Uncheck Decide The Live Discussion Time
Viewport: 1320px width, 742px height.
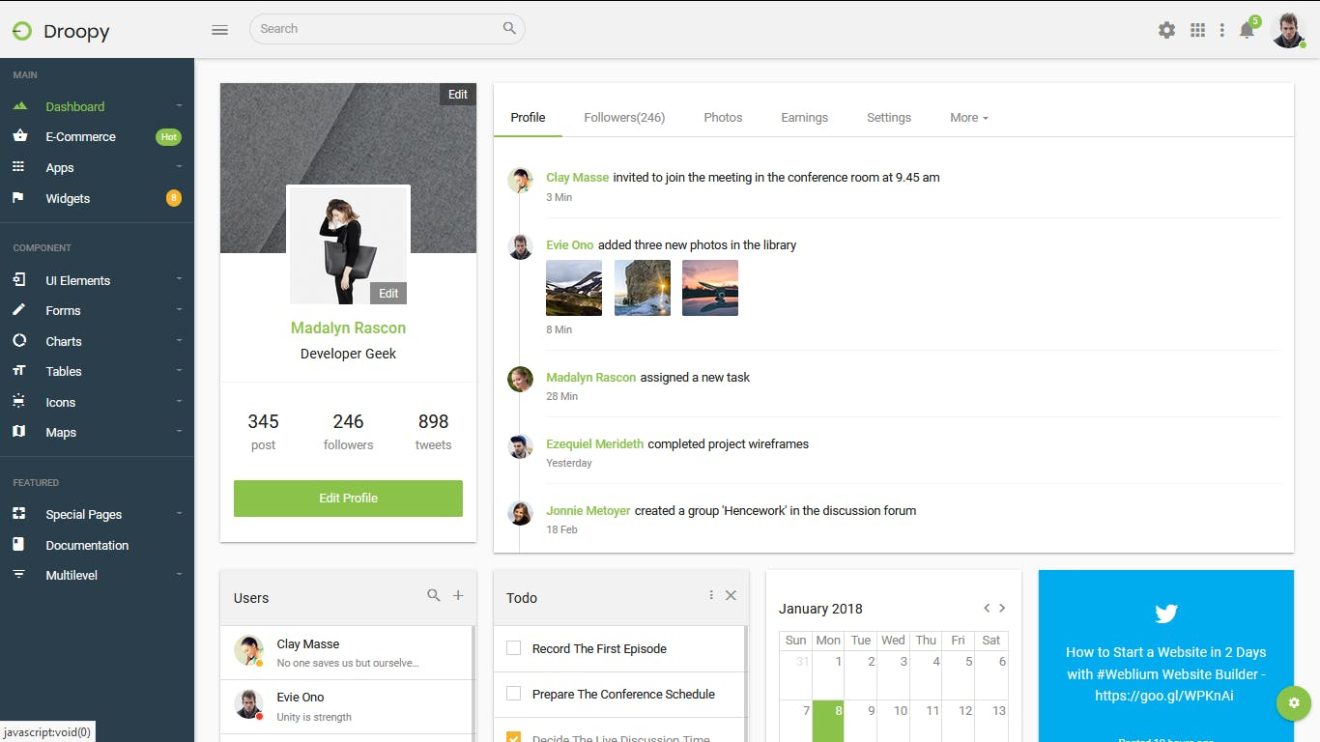click(x=514, y=737)
